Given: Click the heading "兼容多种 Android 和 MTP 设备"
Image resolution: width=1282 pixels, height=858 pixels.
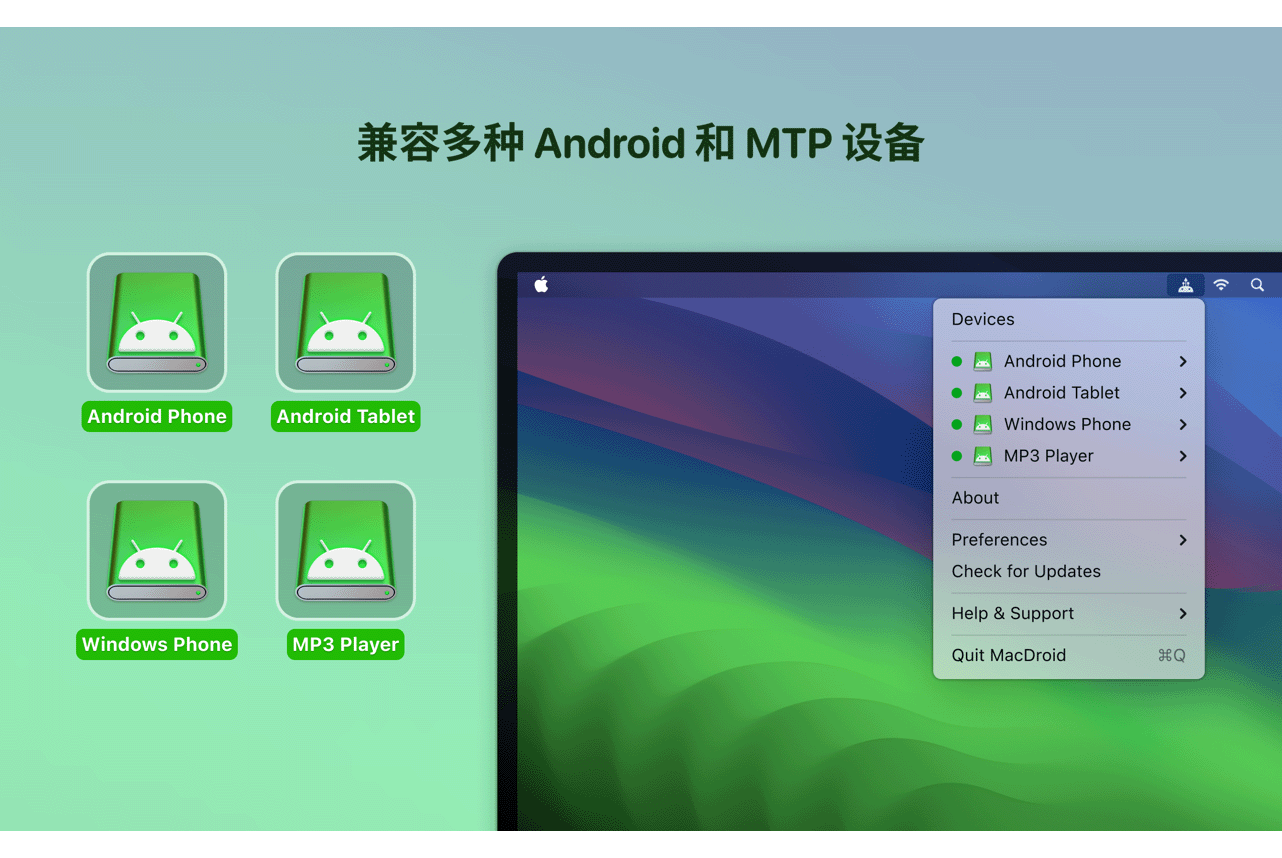Looking at the screenshot, I should (641, 144).
